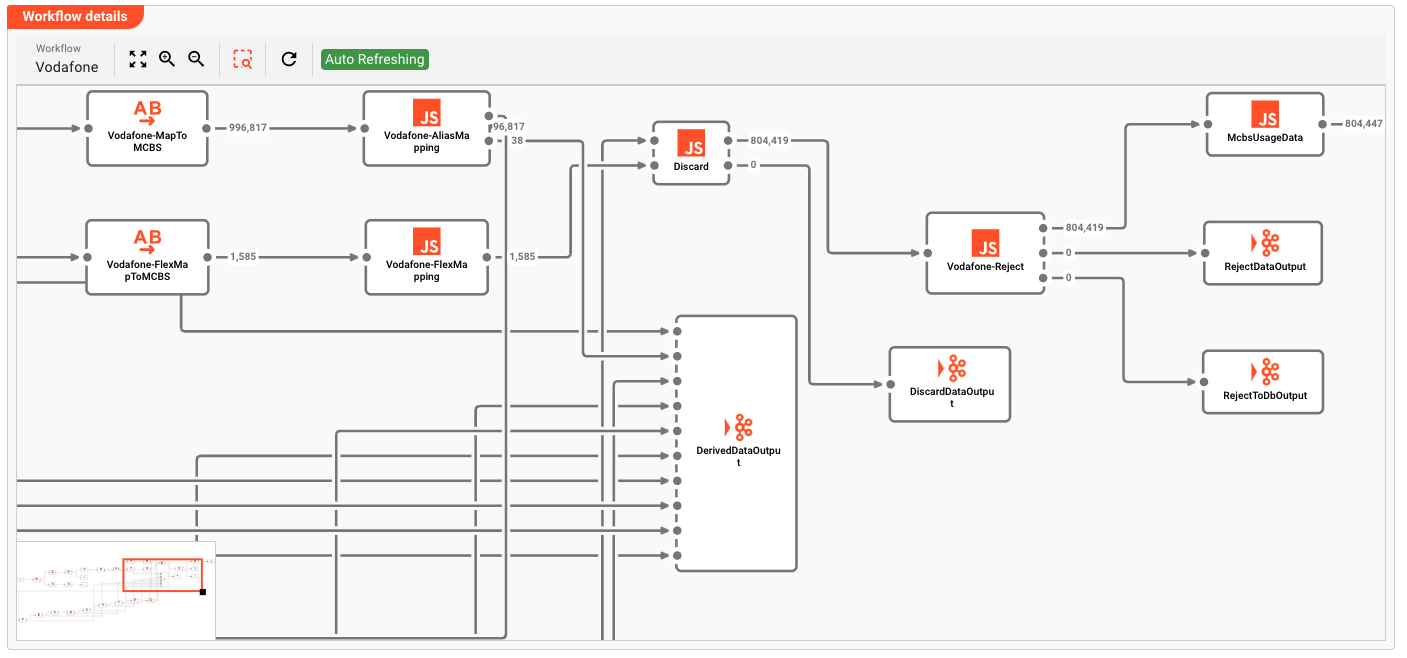Image resolution: width=1407 pixels, height=658 pixels.
Task: Select the Vodafone-MapToMCBS AB icon
Action: [x=147, y=113]
